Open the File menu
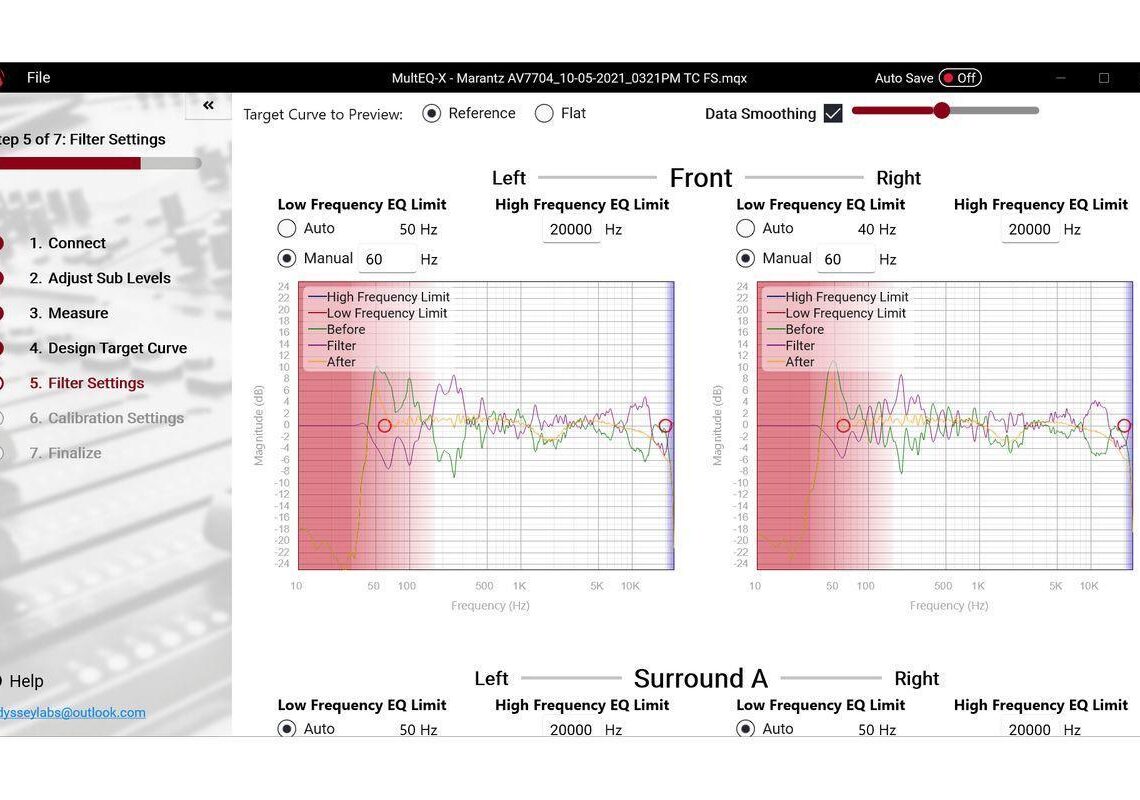This screenshot has width=1140, height=800. point(38,77)
